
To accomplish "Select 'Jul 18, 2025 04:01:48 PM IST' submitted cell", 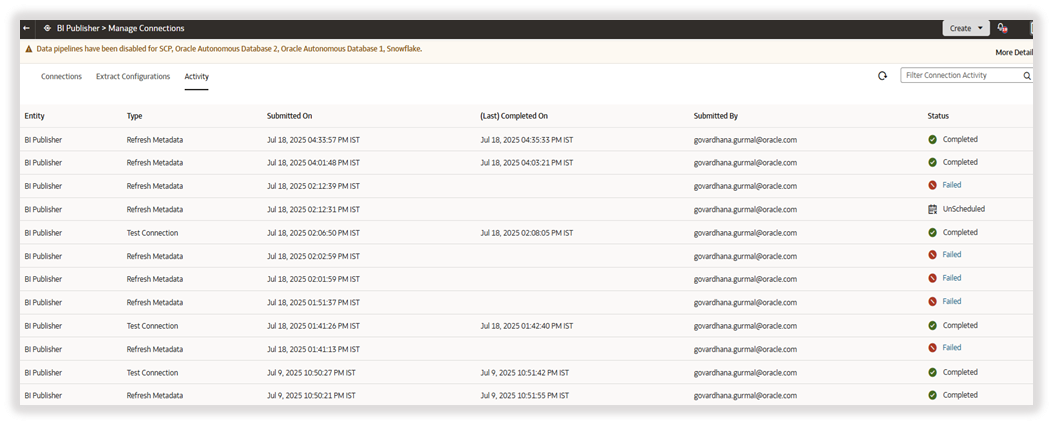I will click(x=313, y=163).
